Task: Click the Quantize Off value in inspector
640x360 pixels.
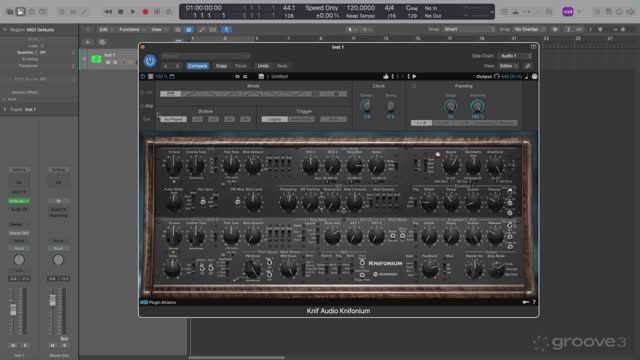Action: [x=42, y=53]
